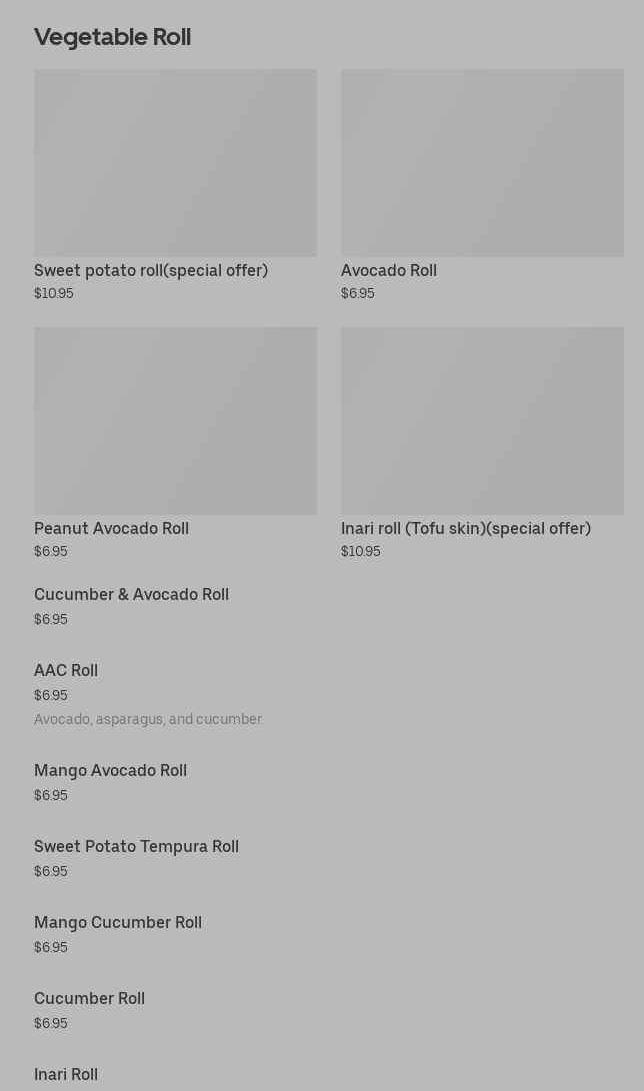Select the AAC Roll menu item

(x=66, y=671)
